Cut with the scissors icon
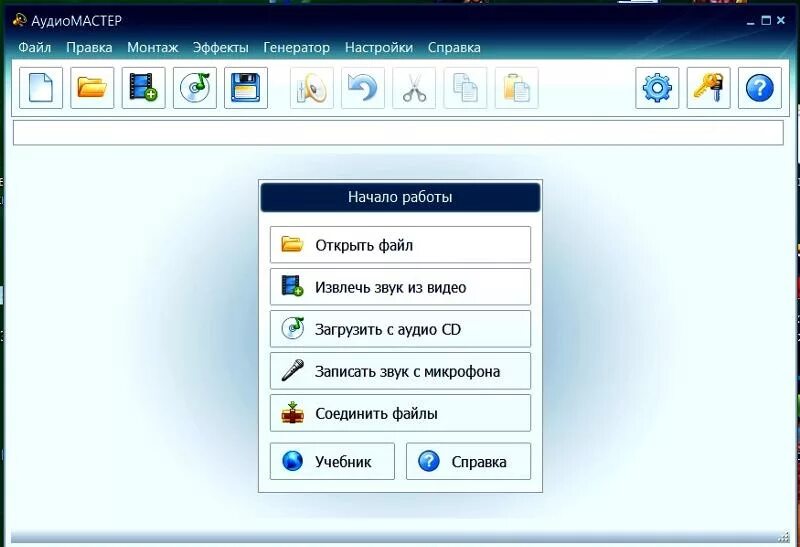Screen dimensions: 800x547 [x=414, y=88]
